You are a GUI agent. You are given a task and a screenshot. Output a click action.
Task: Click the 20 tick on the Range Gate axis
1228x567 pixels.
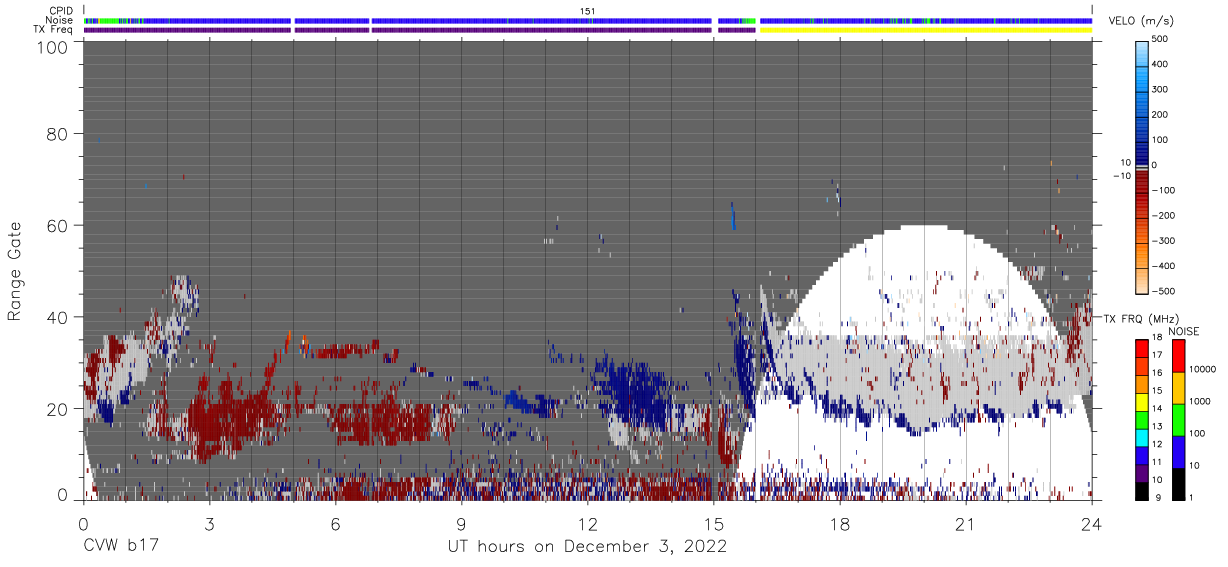coord(57,409)
